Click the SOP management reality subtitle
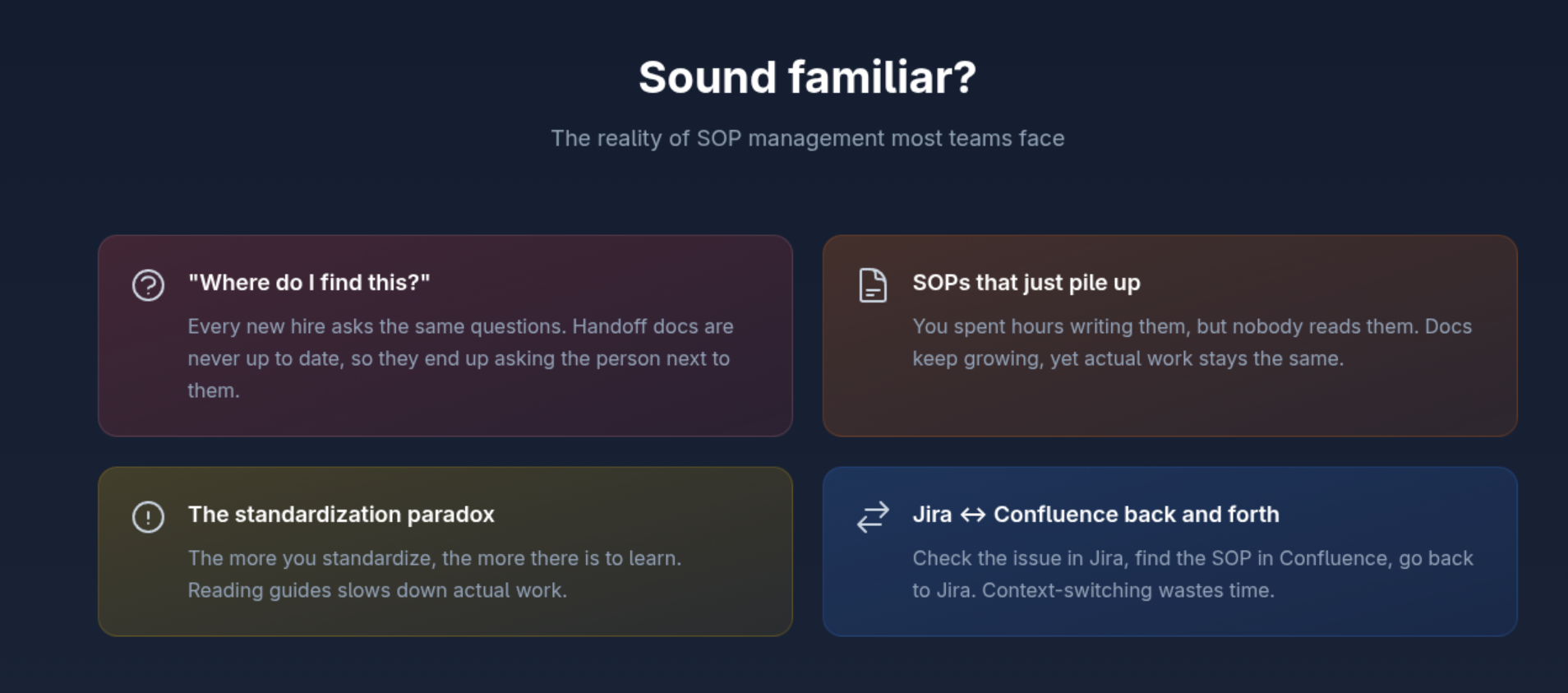Screen dimensions: 1568x693 pyautogui.click(x=807, y=138)
